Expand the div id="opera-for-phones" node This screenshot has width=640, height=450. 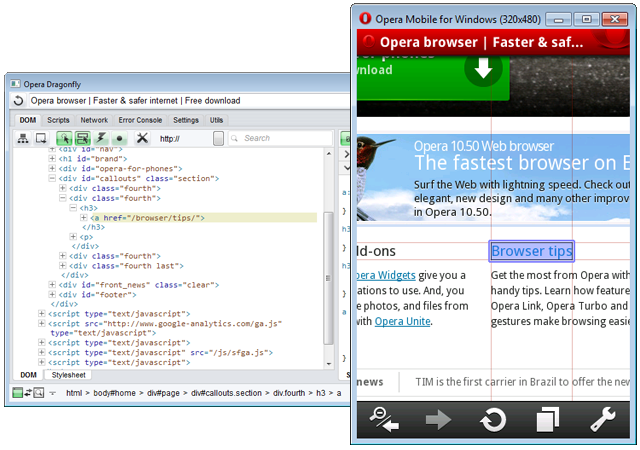pos(52,168)
